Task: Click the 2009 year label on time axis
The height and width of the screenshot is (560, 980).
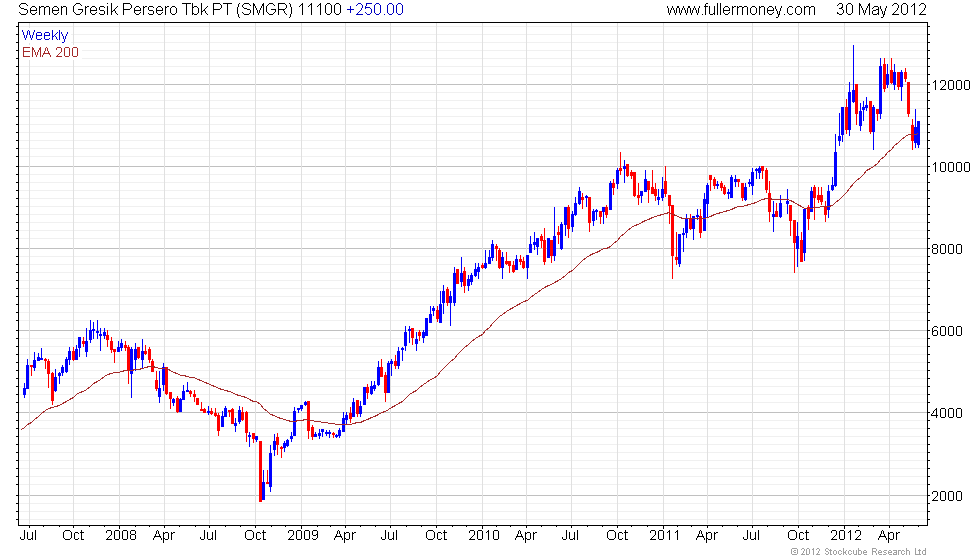Action: [x=302, y=535]
